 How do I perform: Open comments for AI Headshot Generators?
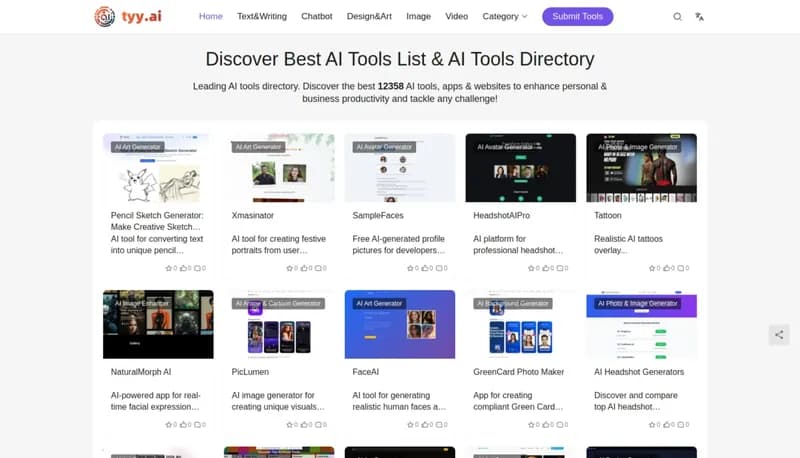coord(681,425)
